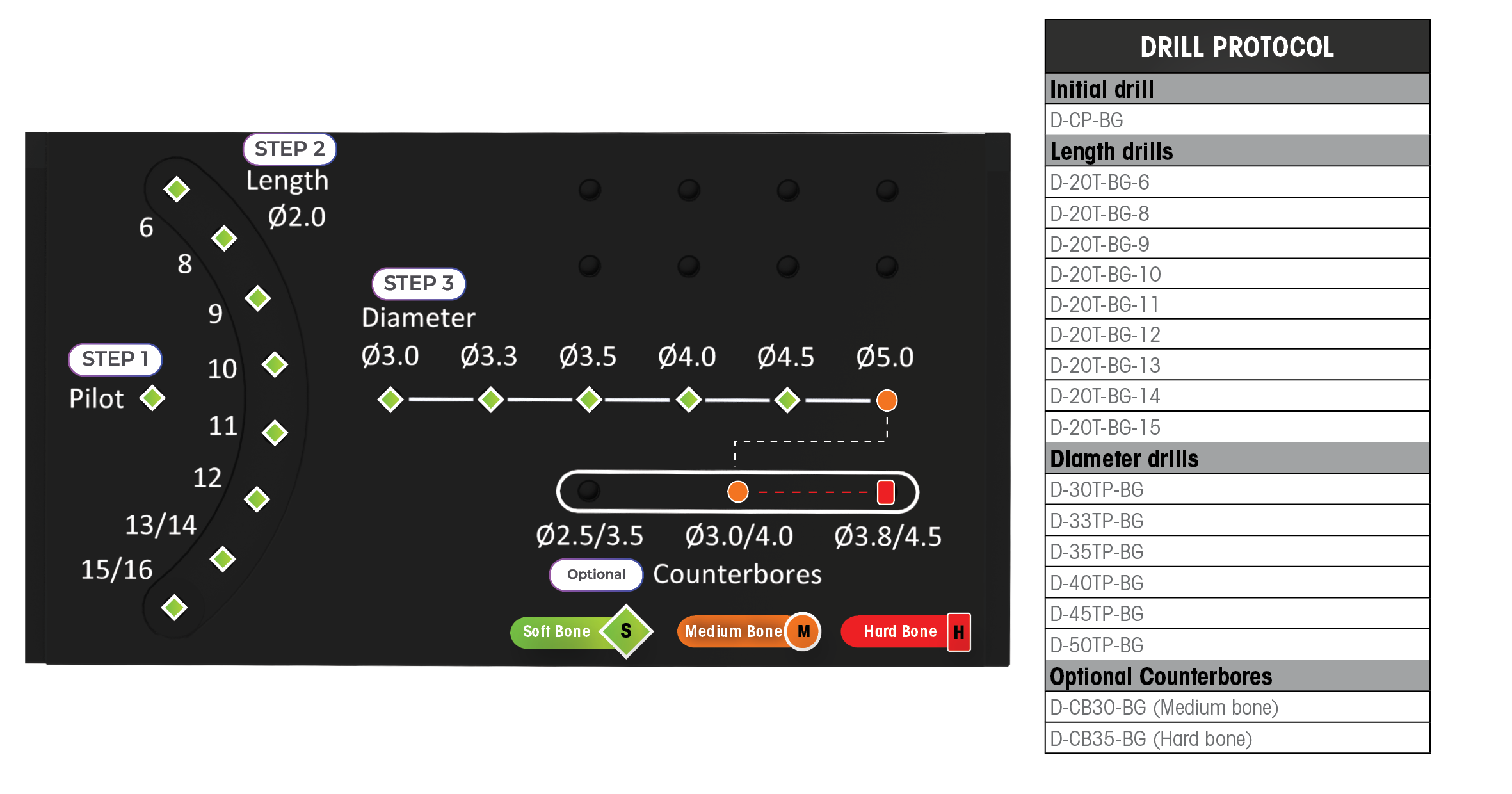The height and width of the screenshot is (794, 1512).
Task: Click the Length drills section heading
Action: 1237,151
